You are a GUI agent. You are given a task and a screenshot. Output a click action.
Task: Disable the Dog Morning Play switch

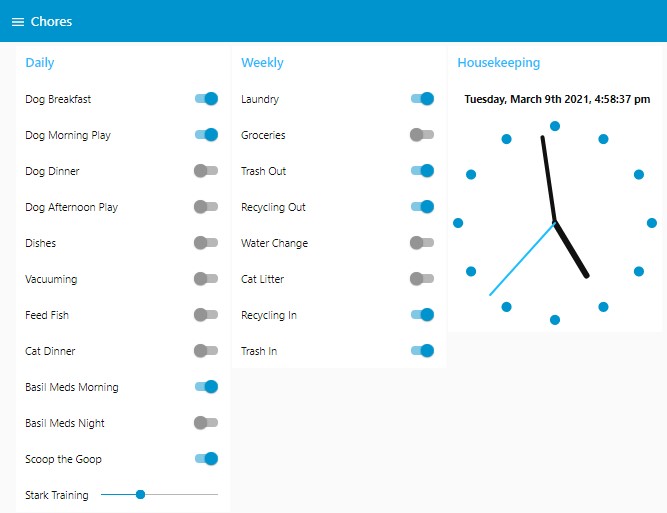(206, 135)
